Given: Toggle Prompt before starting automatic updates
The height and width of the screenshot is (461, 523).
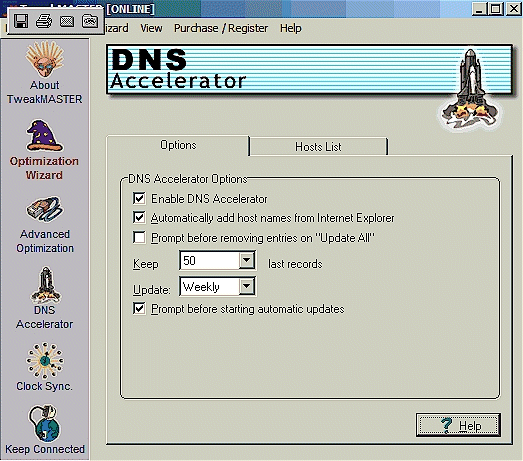Looking at the screenshot, I should click(139, 309).
